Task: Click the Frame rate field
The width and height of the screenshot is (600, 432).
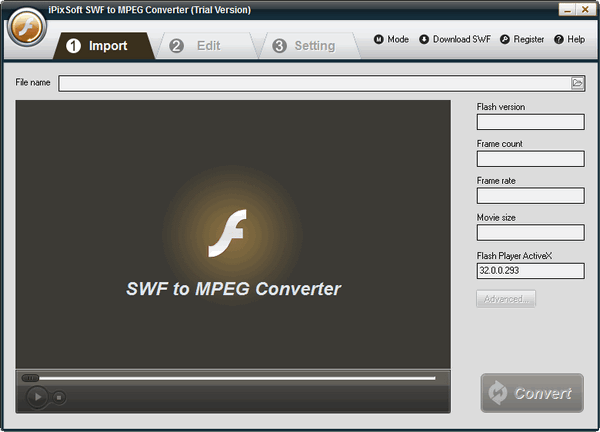Action: coord(530,196)
